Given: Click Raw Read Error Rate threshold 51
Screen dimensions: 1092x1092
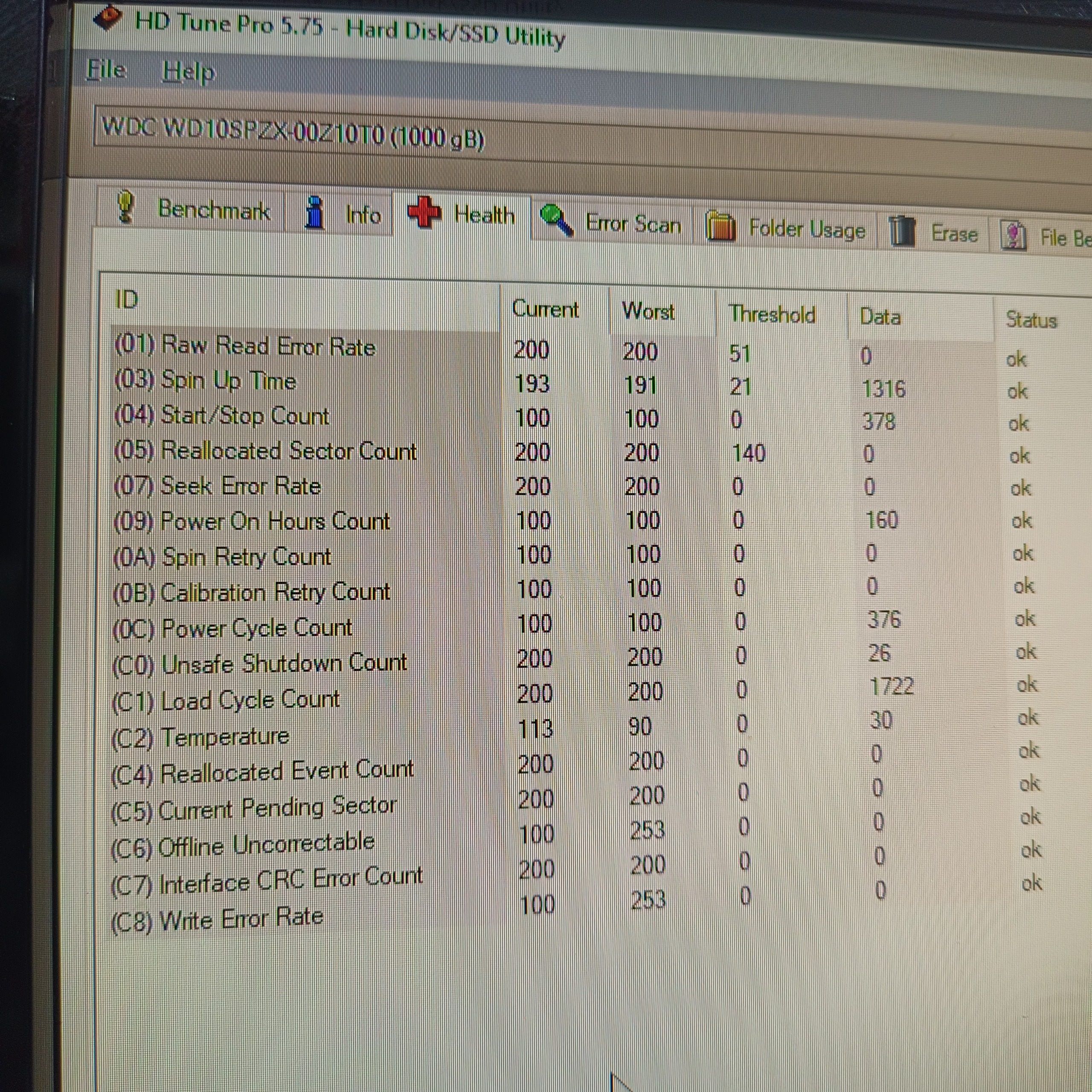Looking at the screenshot, I should (739, 353).
